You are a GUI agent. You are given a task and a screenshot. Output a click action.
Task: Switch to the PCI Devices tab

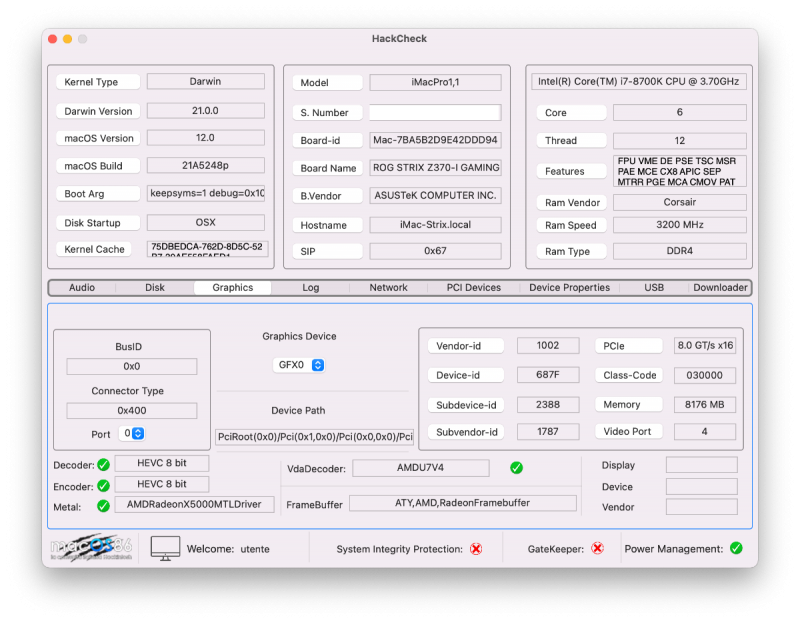coord(474,287)
